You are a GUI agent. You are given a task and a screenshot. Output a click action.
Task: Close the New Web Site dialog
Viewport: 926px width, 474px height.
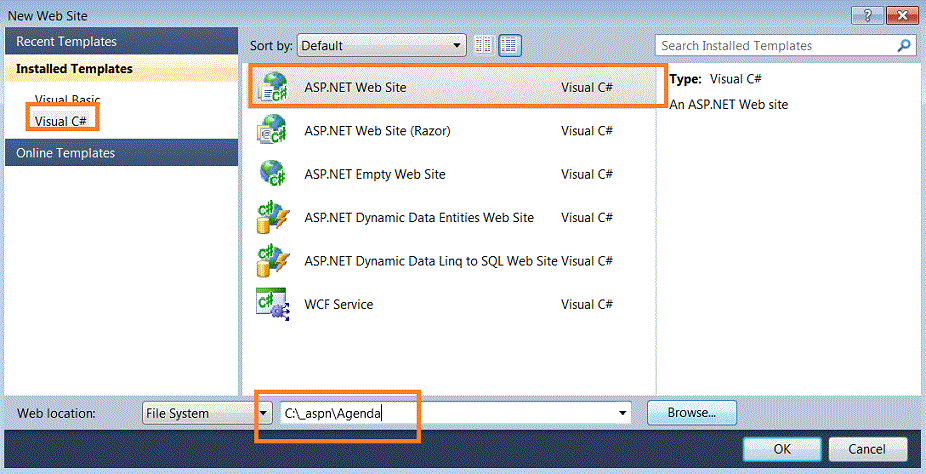coord(902,15)
